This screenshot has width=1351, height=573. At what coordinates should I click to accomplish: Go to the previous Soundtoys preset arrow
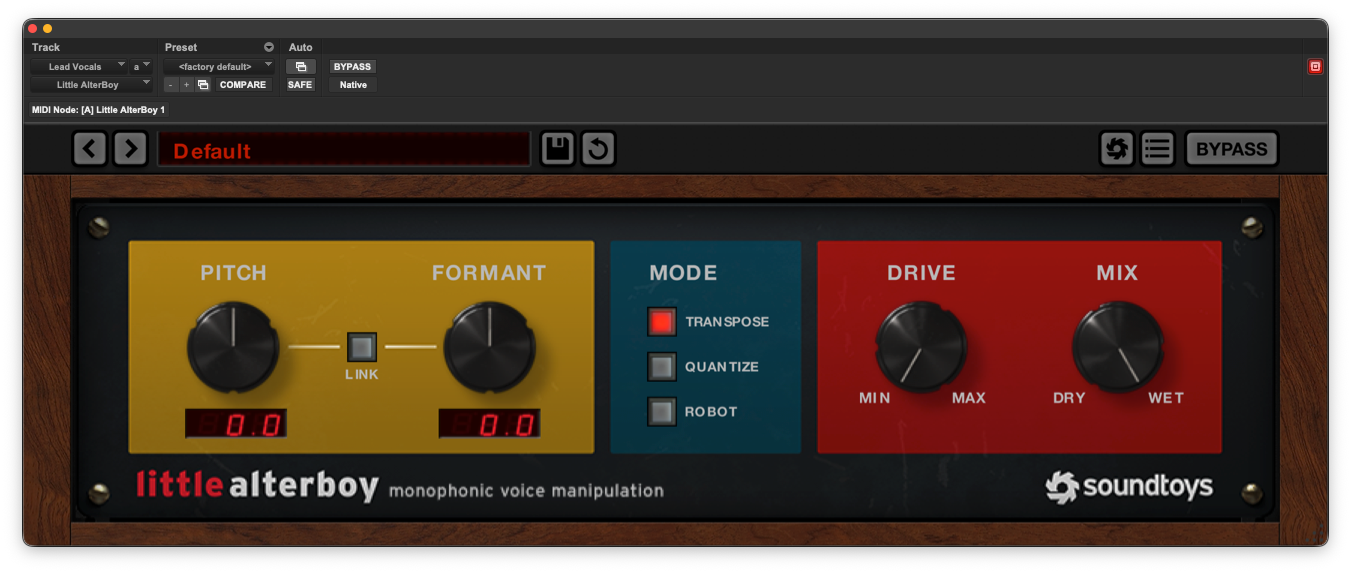(x=90, y=149)
